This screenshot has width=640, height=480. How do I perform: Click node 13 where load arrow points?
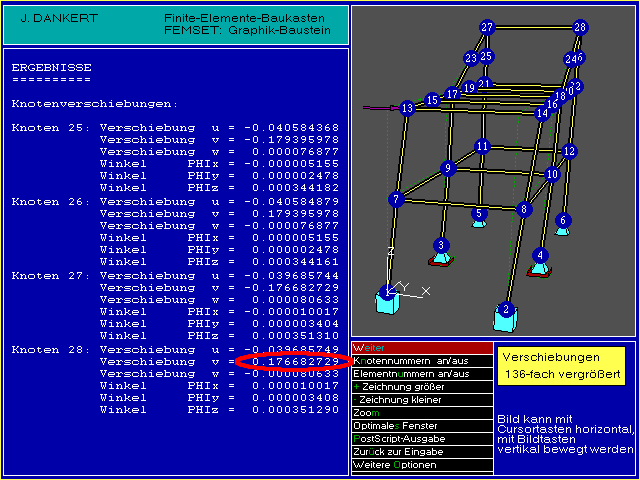407,108
